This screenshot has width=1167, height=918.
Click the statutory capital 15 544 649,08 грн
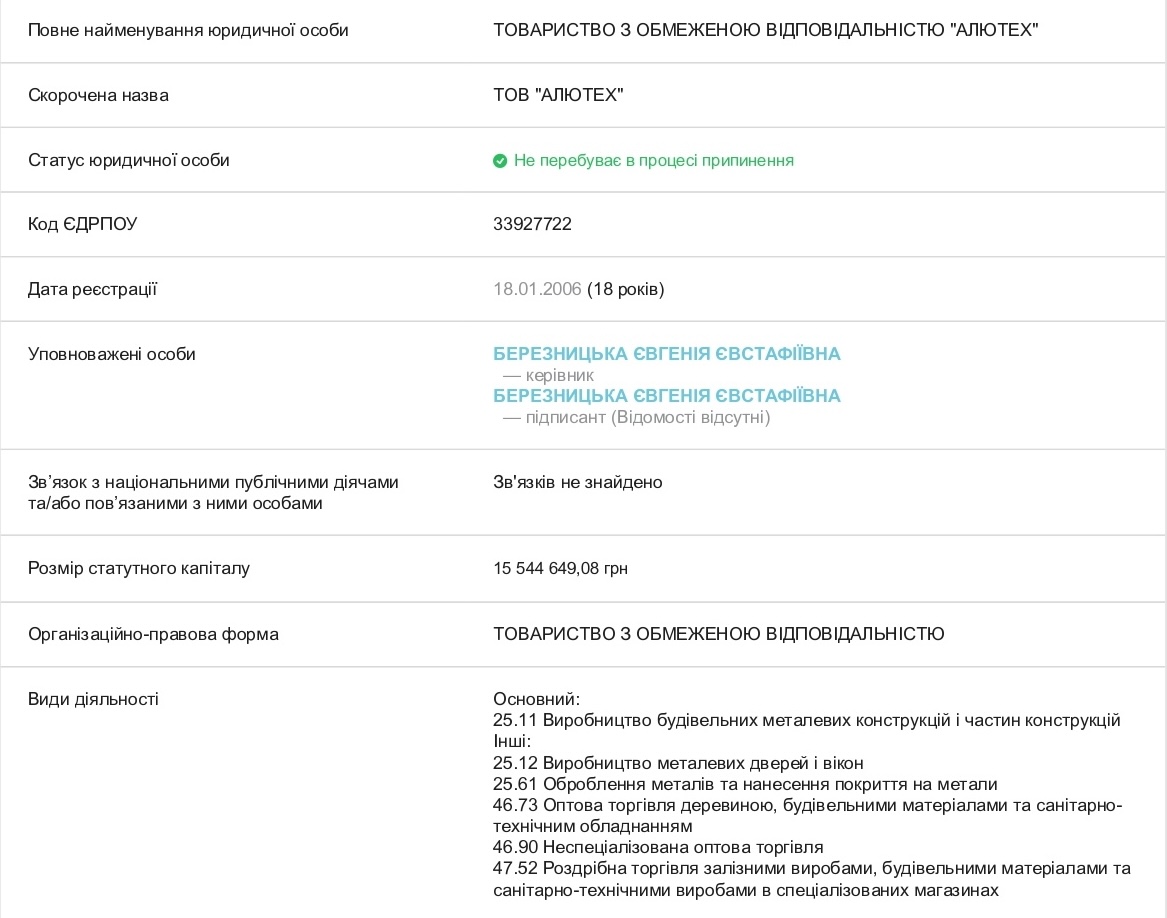tap(560, 569)
